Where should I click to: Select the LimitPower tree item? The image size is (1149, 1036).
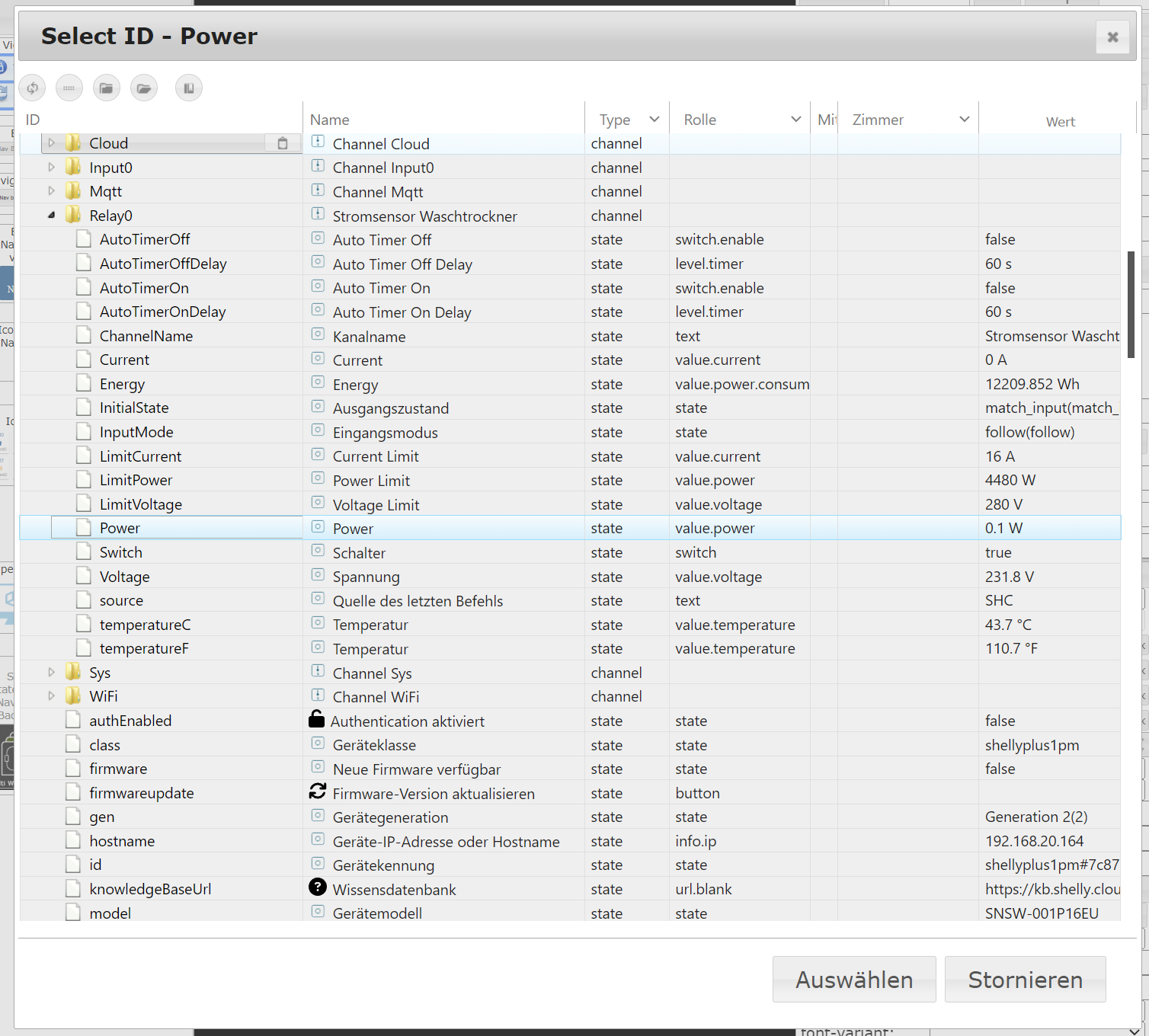136,480
